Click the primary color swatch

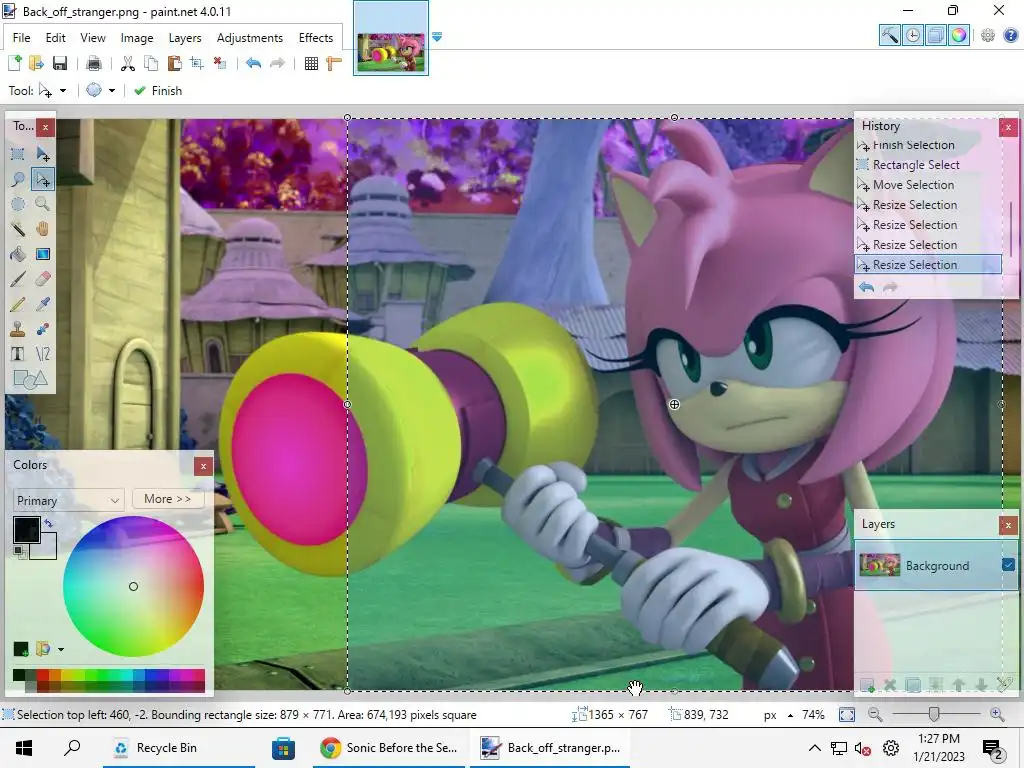point(26,530)
